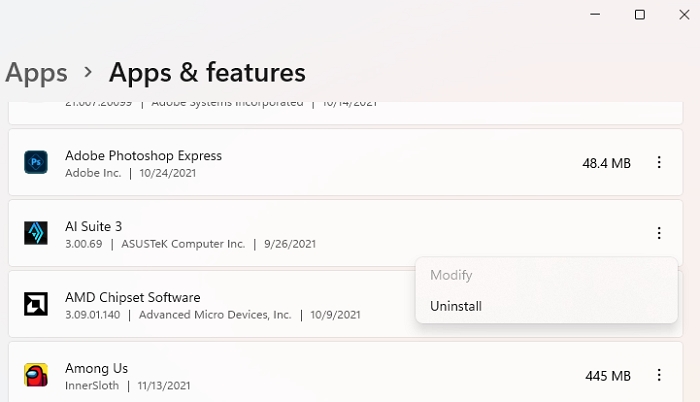Viewport: 700px width, 402px height.
Task: Click the Among Us app icon
Action: [x=36, y=375]
